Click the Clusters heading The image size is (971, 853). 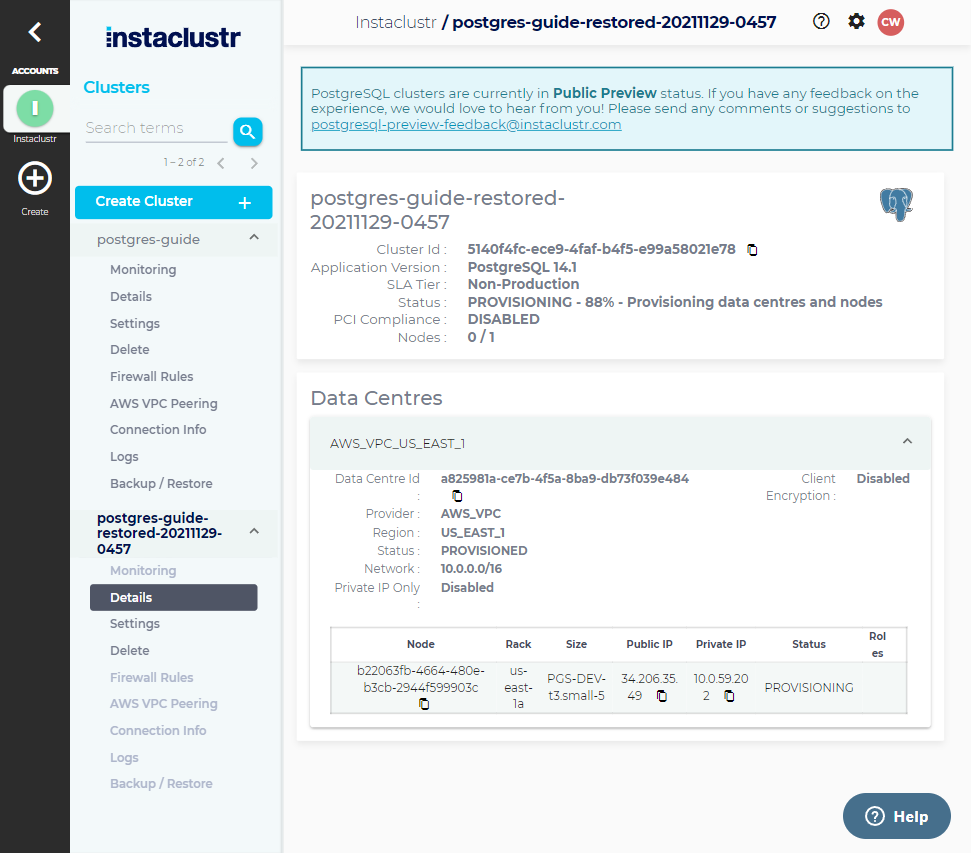pos(116,87)
